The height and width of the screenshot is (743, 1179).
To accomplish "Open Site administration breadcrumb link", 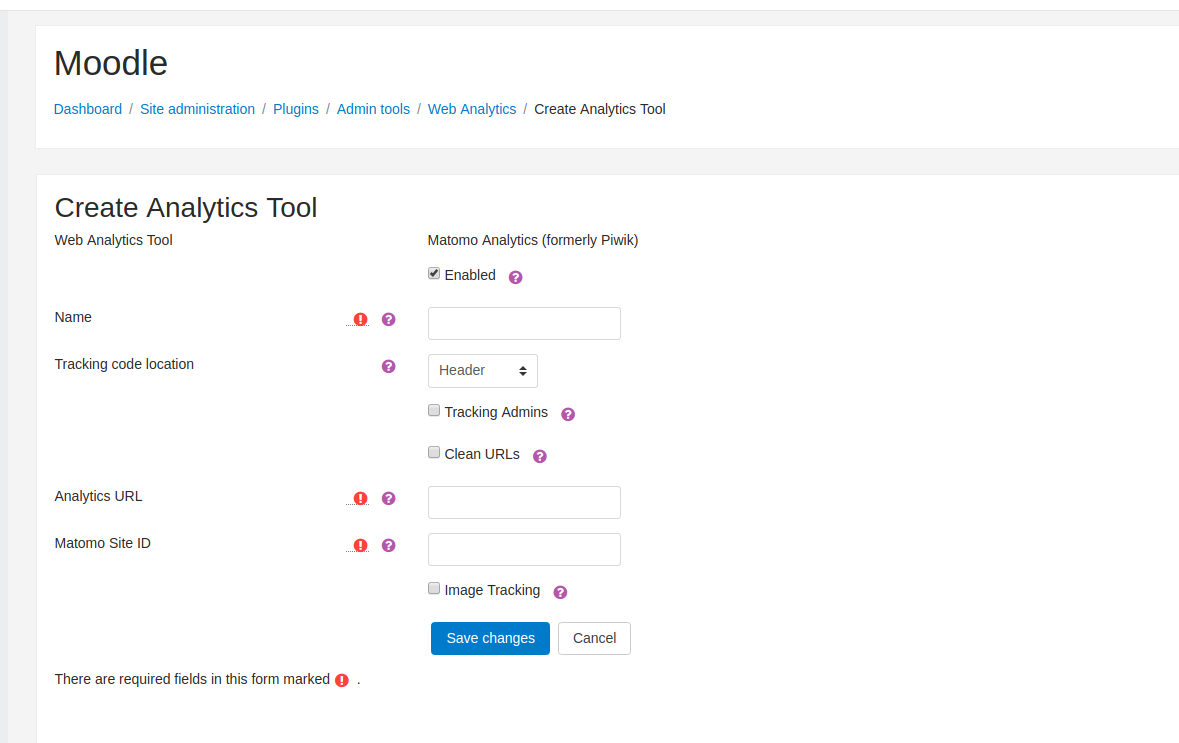I will pos(197,109).
